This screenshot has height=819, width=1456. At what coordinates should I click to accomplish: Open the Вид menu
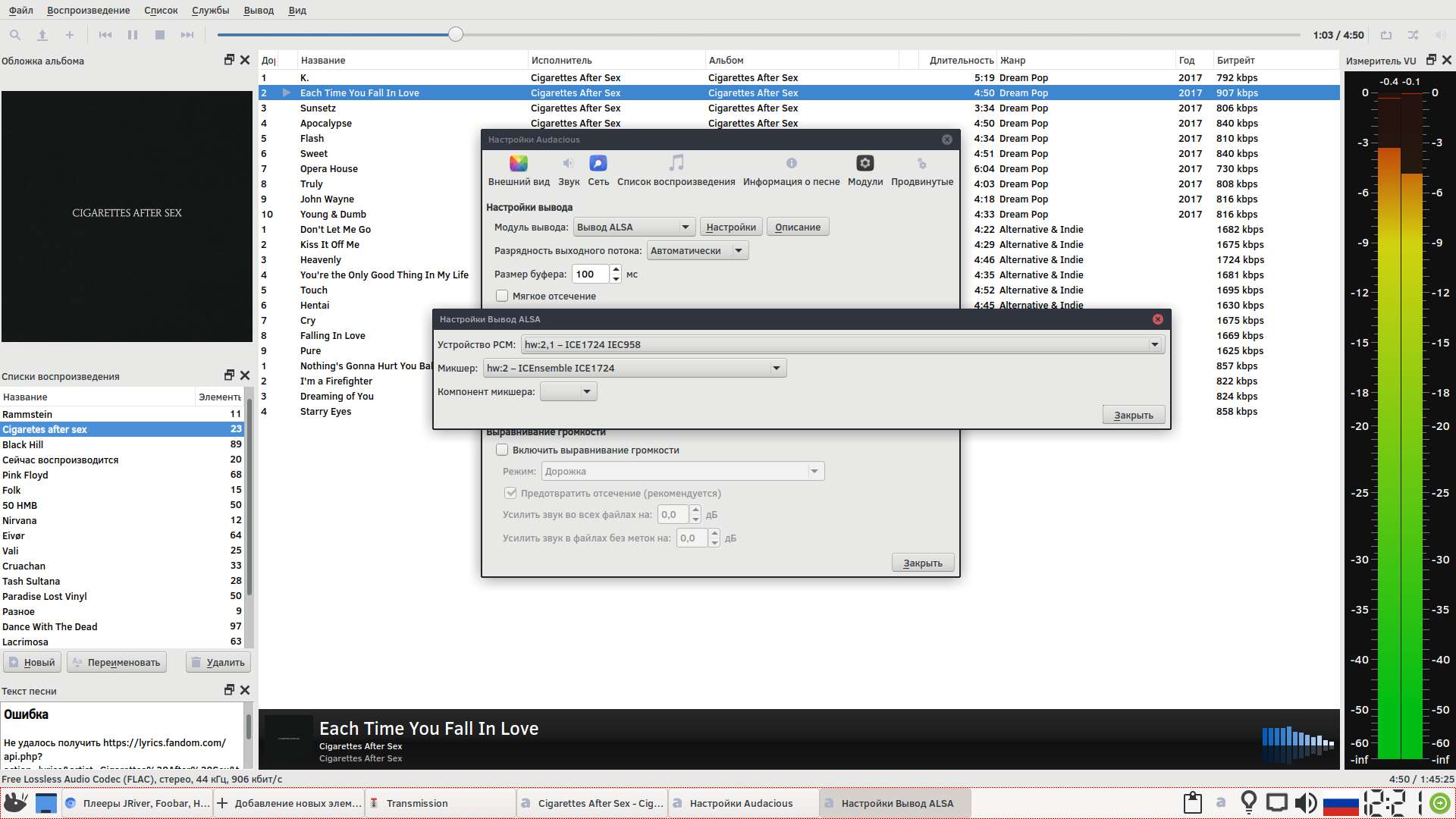pos(297,10)
